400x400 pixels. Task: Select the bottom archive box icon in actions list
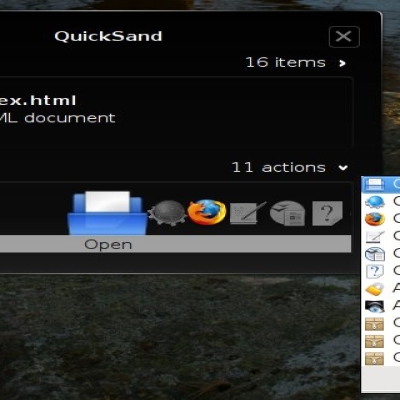[x=375, y=358]
